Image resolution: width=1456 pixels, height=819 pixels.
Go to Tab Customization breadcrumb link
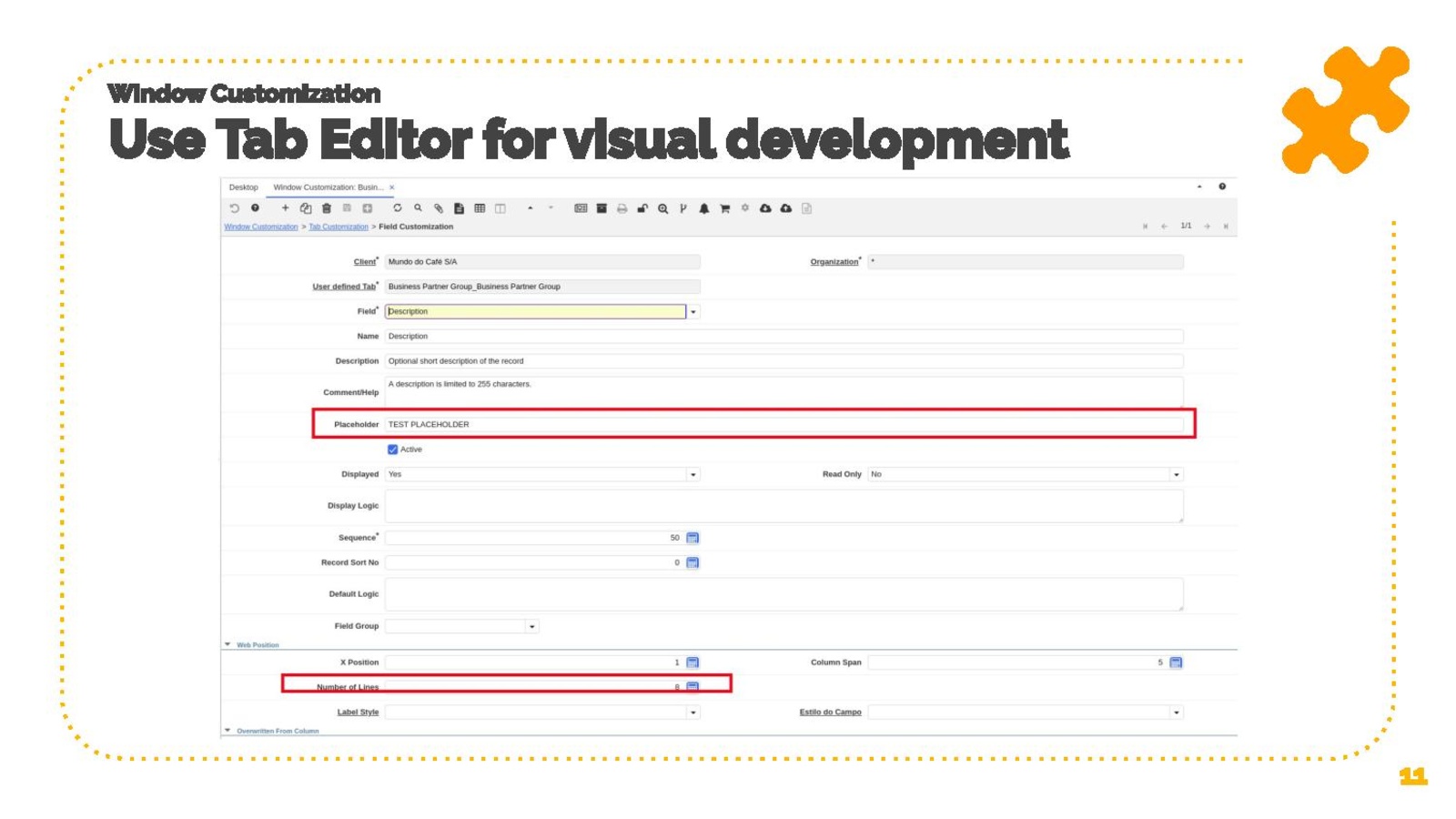(339, 227)
